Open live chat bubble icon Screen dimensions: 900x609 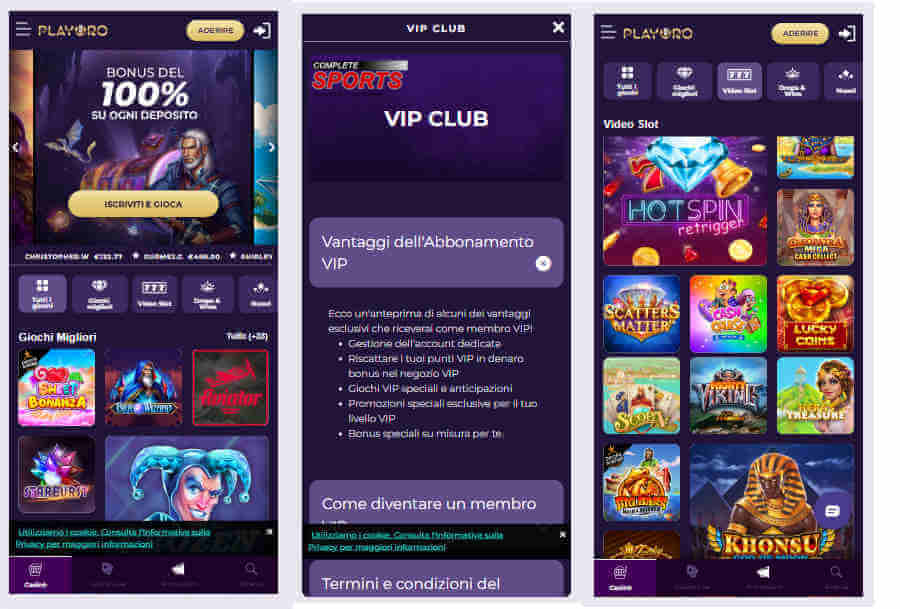click(832, 511)
